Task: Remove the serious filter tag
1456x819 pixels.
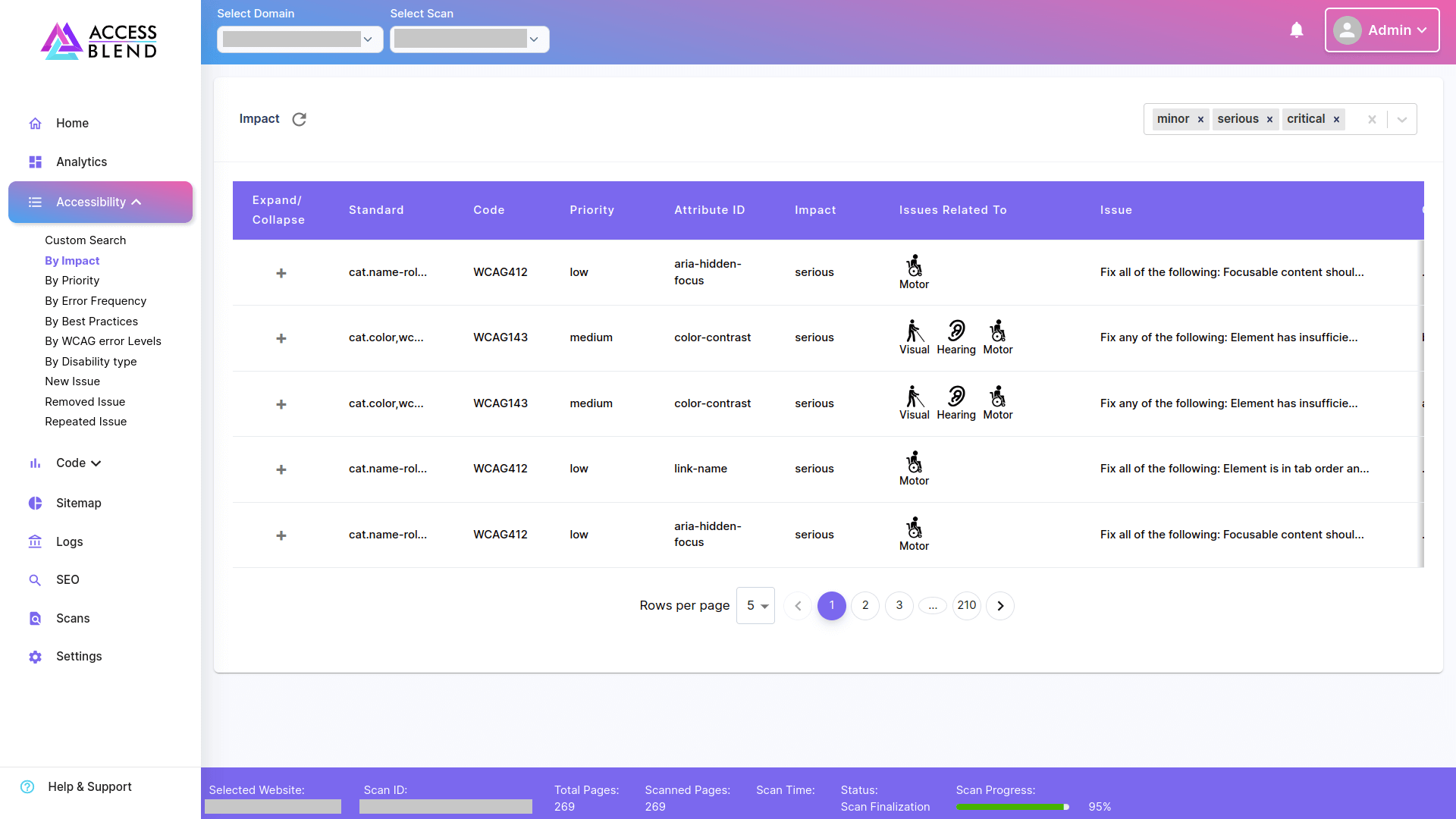Action: pyautogui.click(x=1269, y=120)
